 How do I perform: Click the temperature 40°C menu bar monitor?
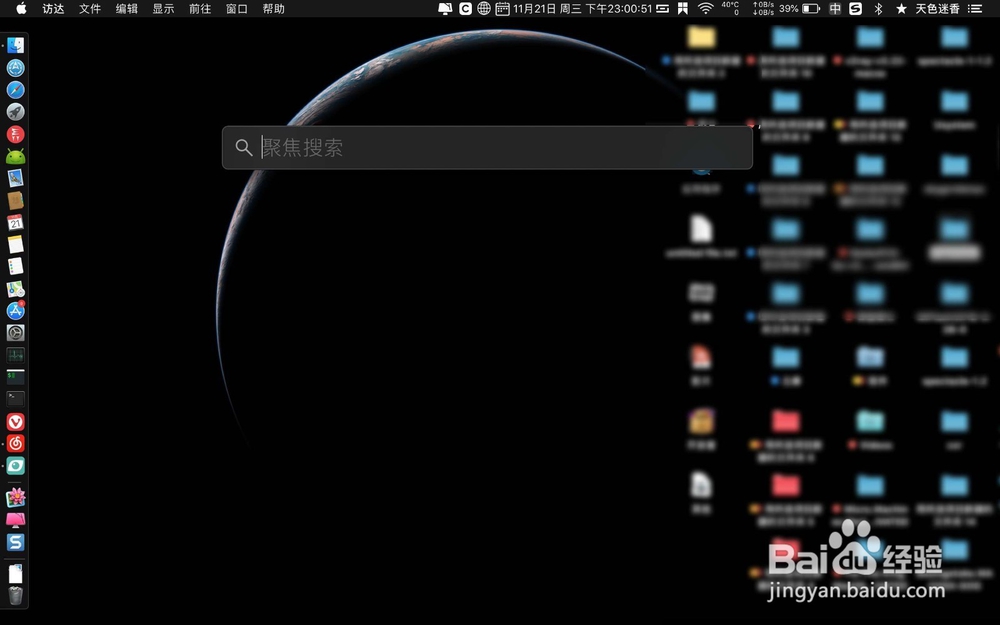(x=730, y=8)
